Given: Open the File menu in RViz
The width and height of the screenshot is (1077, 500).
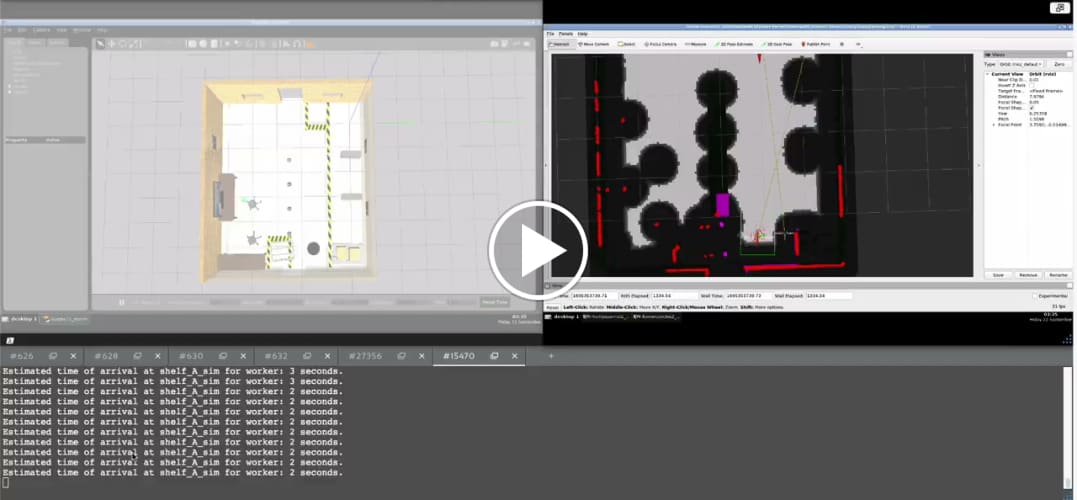Looking at the screenshot, I should (551, 34).
